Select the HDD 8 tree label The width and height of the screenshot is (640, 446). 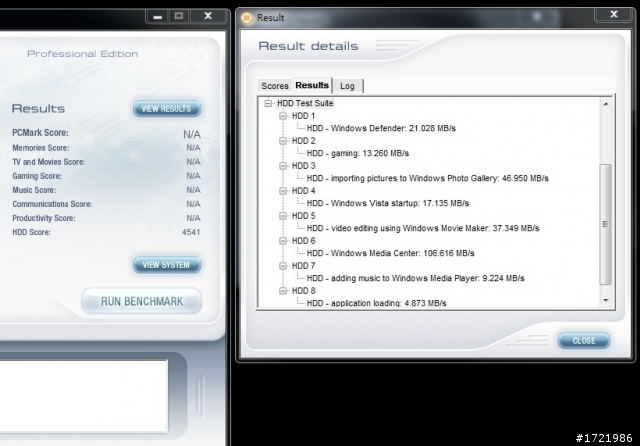point(303,291)
